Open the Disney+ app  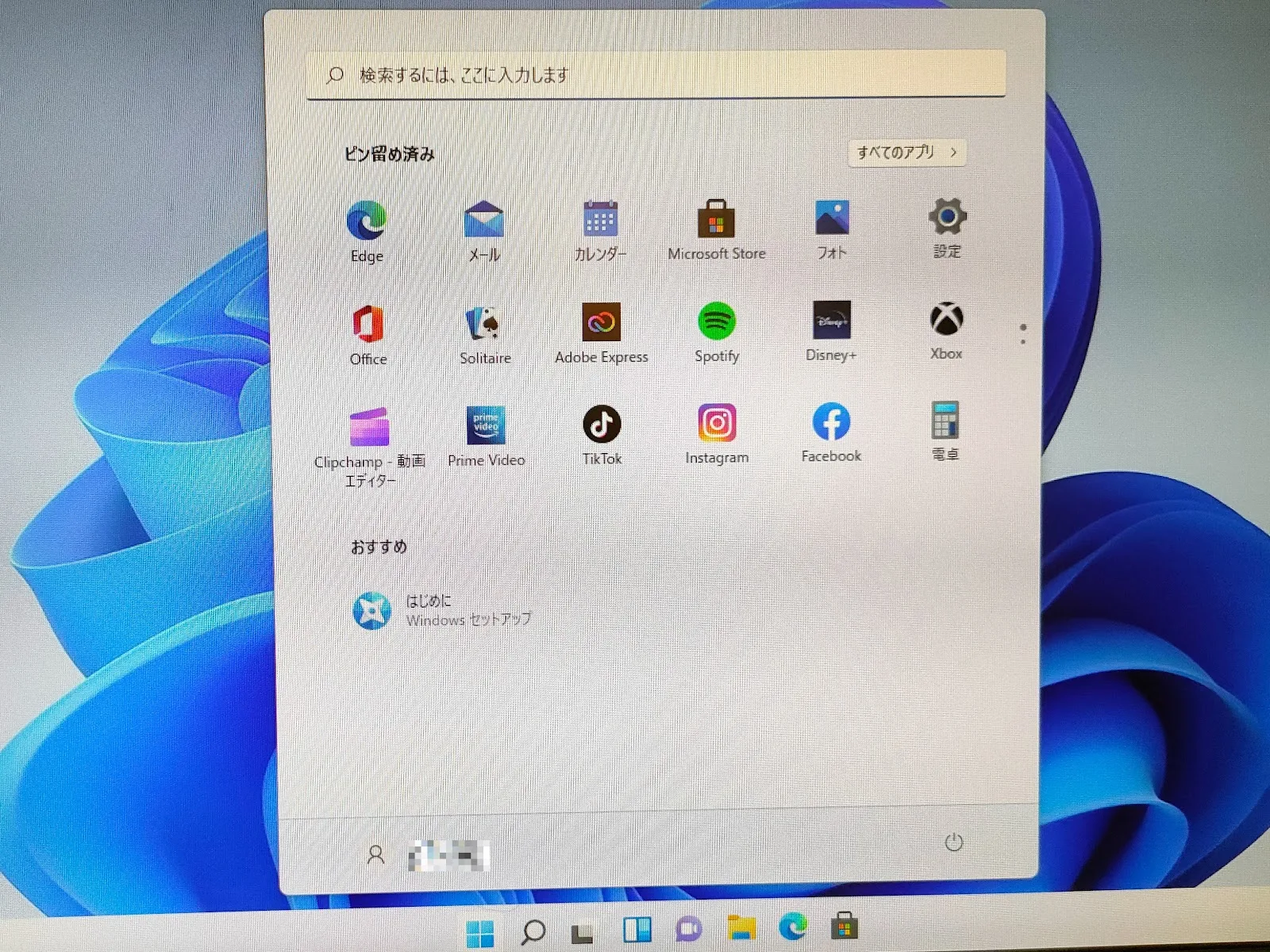coord(831,332)
